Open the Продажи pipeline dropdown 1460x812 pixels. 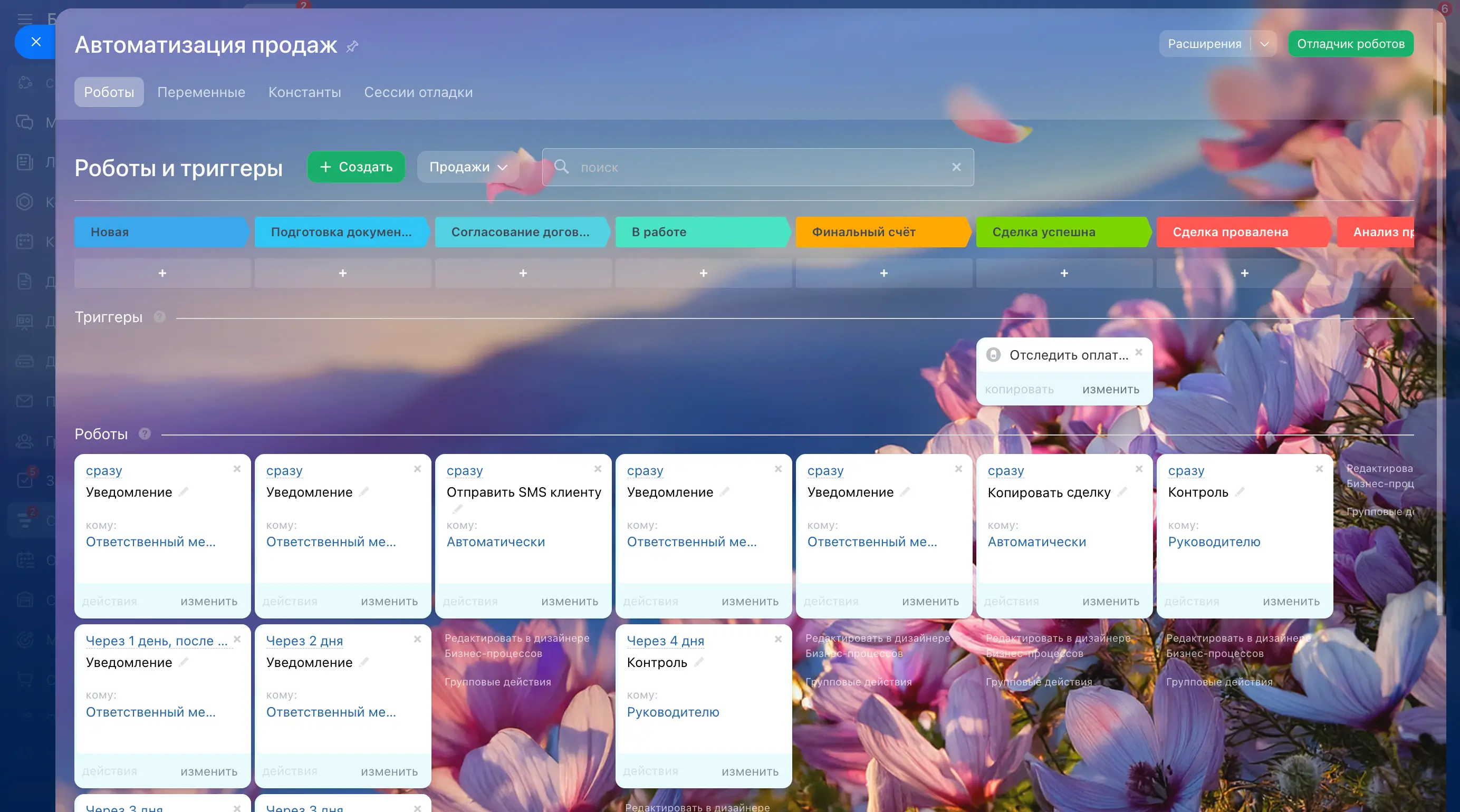coord(467,167)
